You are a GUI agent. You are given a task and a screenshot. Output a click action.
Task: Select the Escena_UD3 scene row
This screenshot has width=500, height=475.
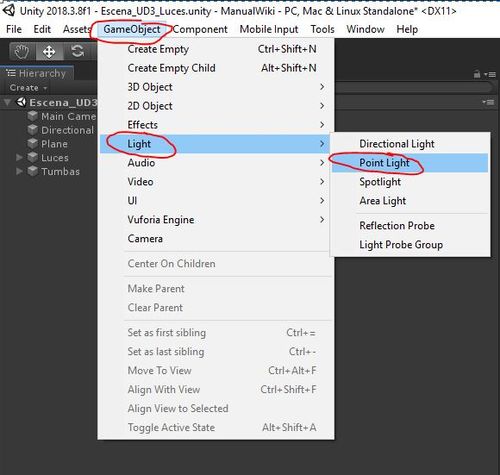tap(63, 102)
